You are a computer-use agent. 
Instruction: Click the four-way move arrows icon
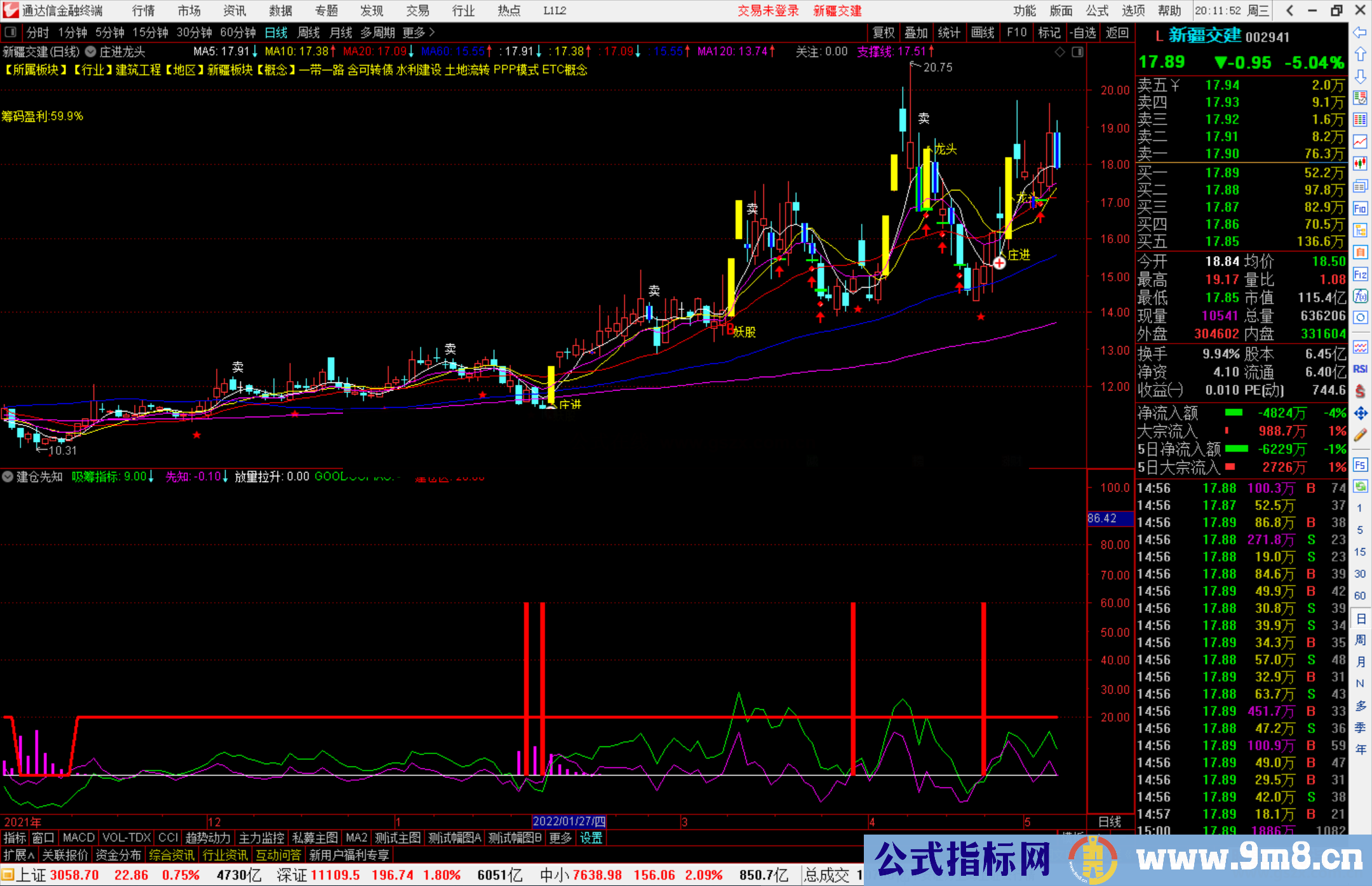(x=1360, y=413)
